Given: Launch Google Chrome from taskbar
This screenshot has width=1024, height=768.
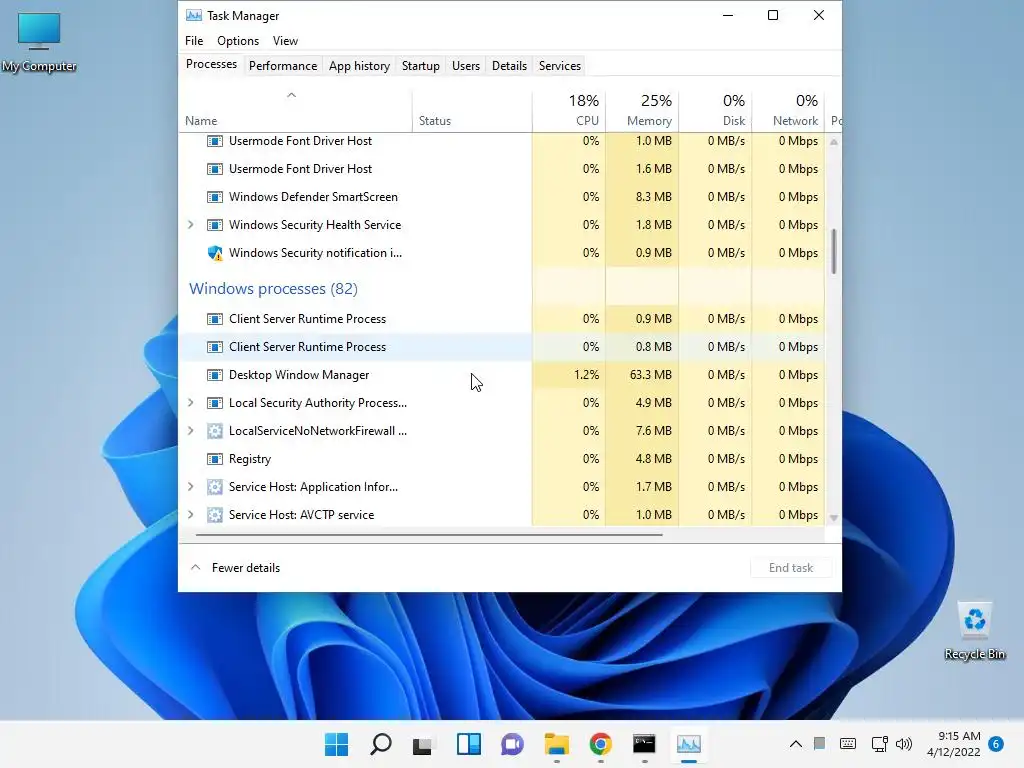Looking at the screenshot, I should [x=600, y=744].
